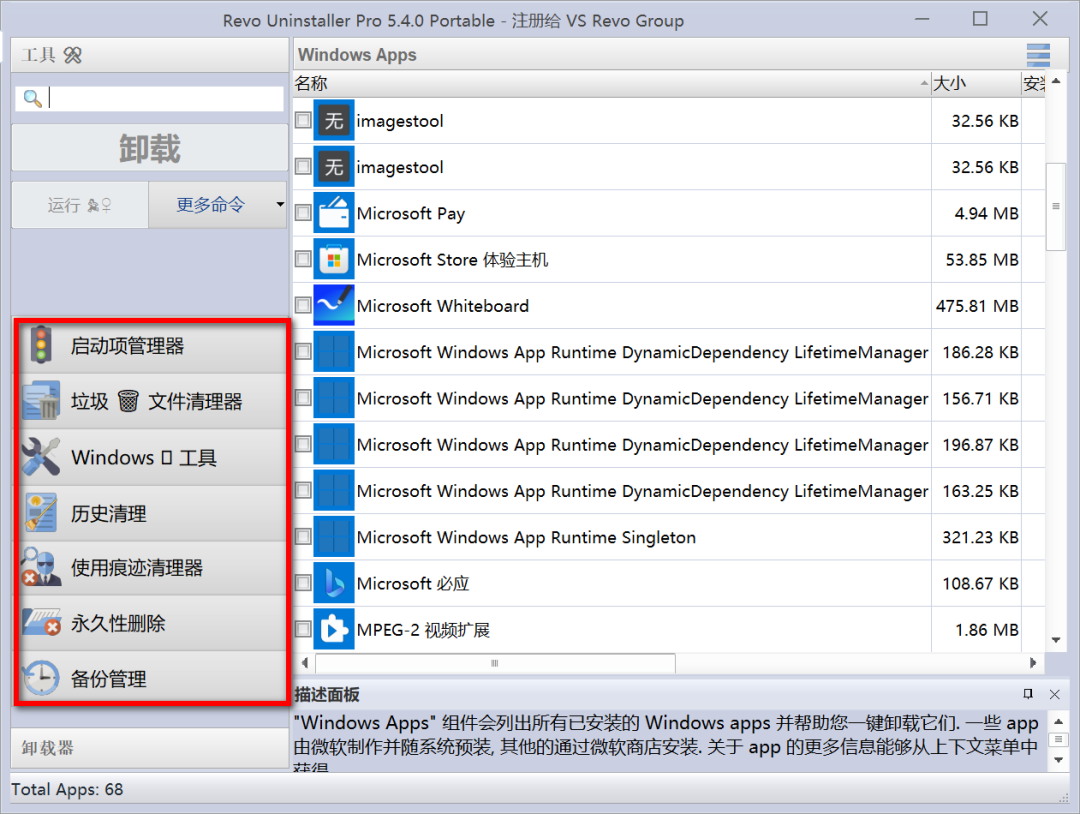Click the evidence remover spy icon
This screenshot has height=814, width=1080.
click(x=41, y=567)
